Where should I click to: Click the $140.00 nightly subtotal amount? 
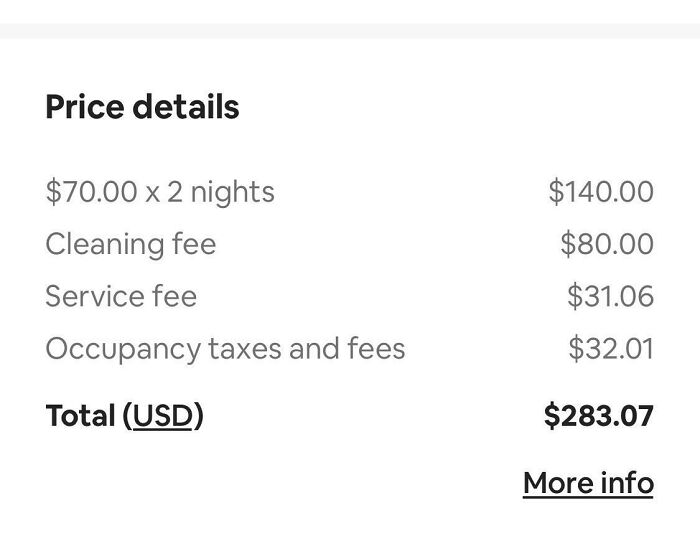pos(600,191)
